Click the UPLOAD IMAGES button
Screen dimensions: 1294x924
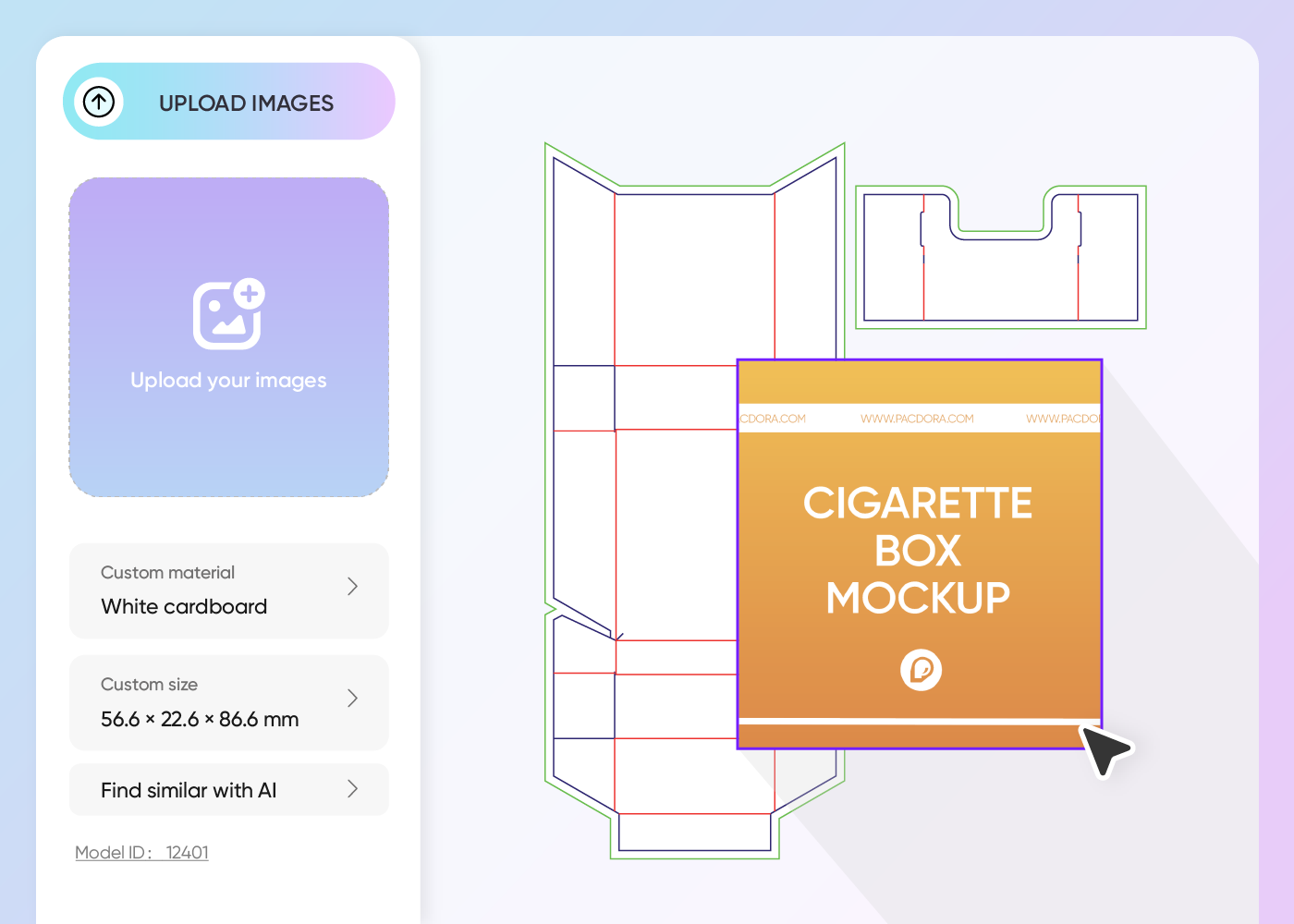tap(246, 103)
